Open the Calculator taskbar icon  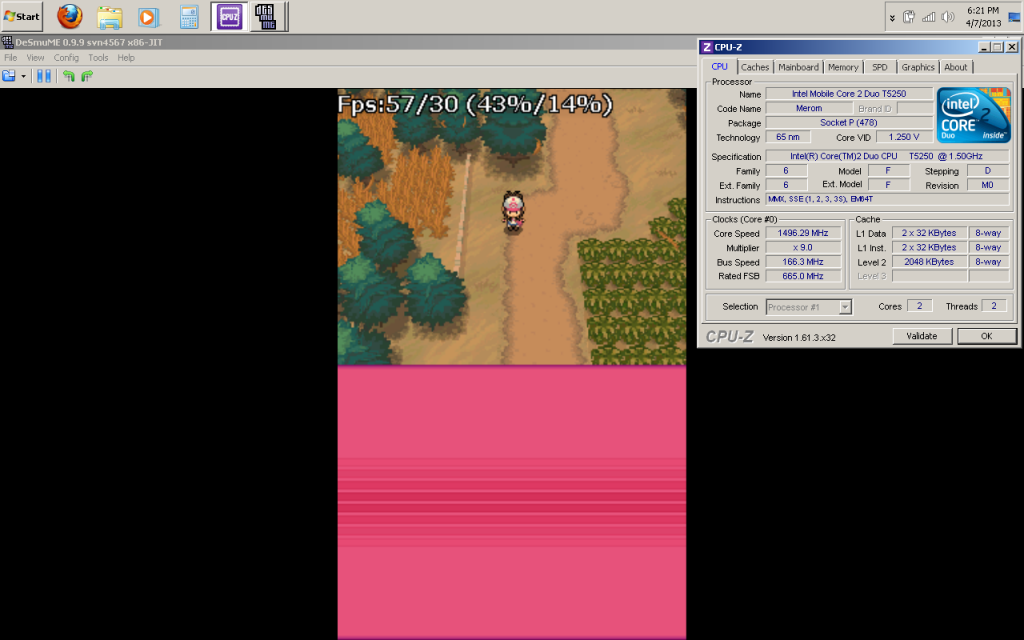(x=188, y=16)
